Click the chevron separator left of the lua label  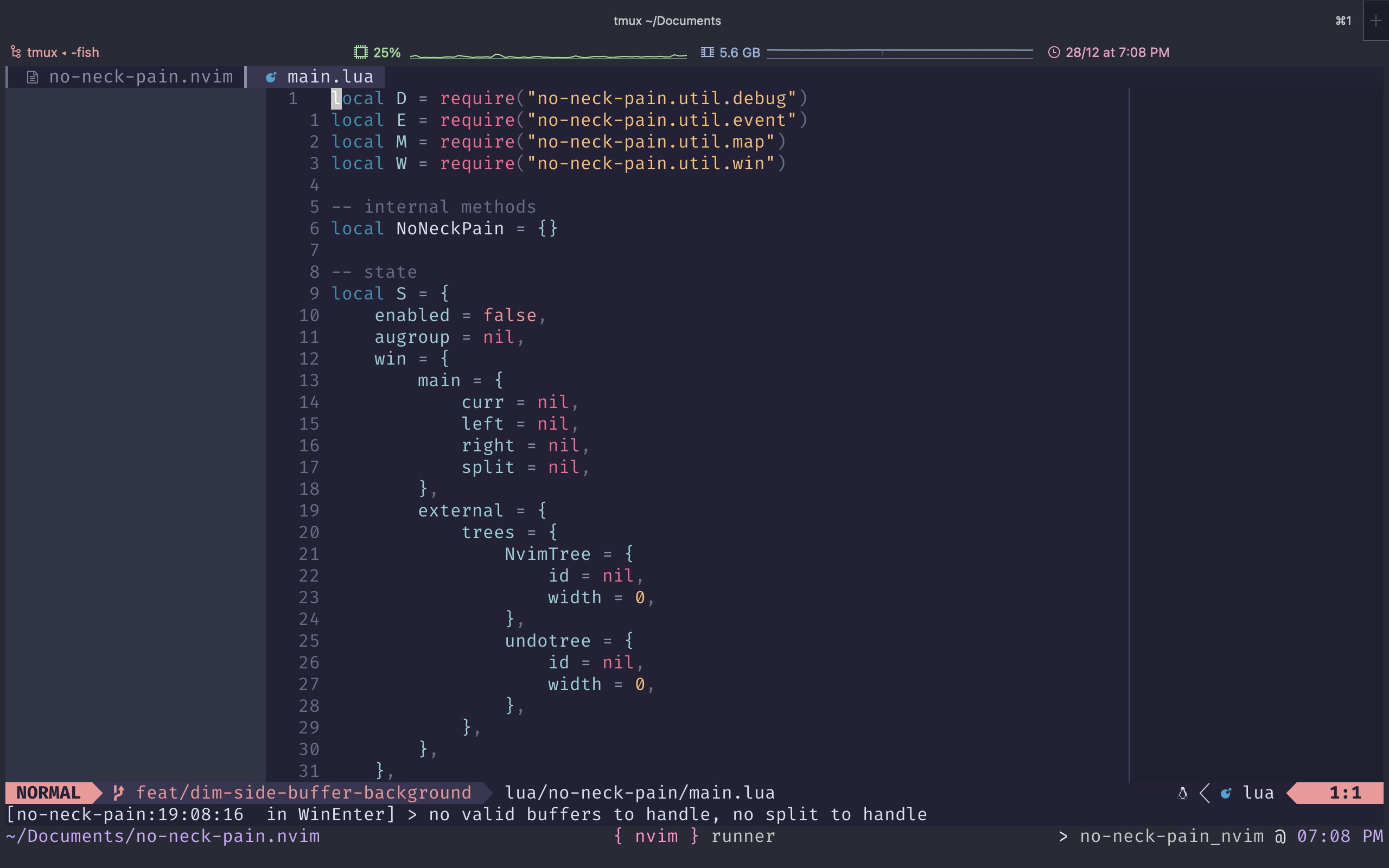(1204, 792)
